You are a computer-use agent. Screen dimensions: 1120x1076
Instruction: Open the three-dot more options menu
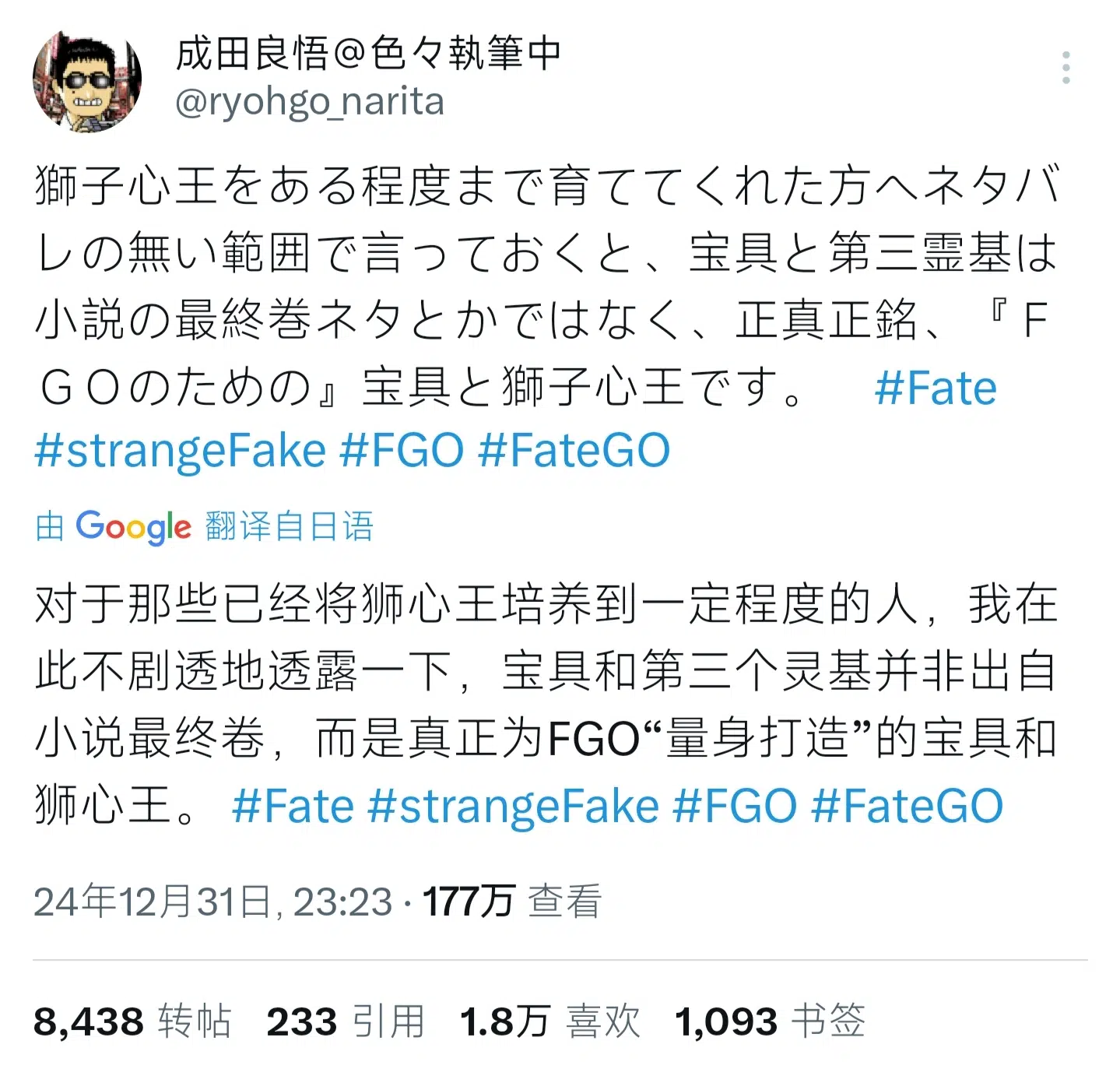coord(1066,69)
